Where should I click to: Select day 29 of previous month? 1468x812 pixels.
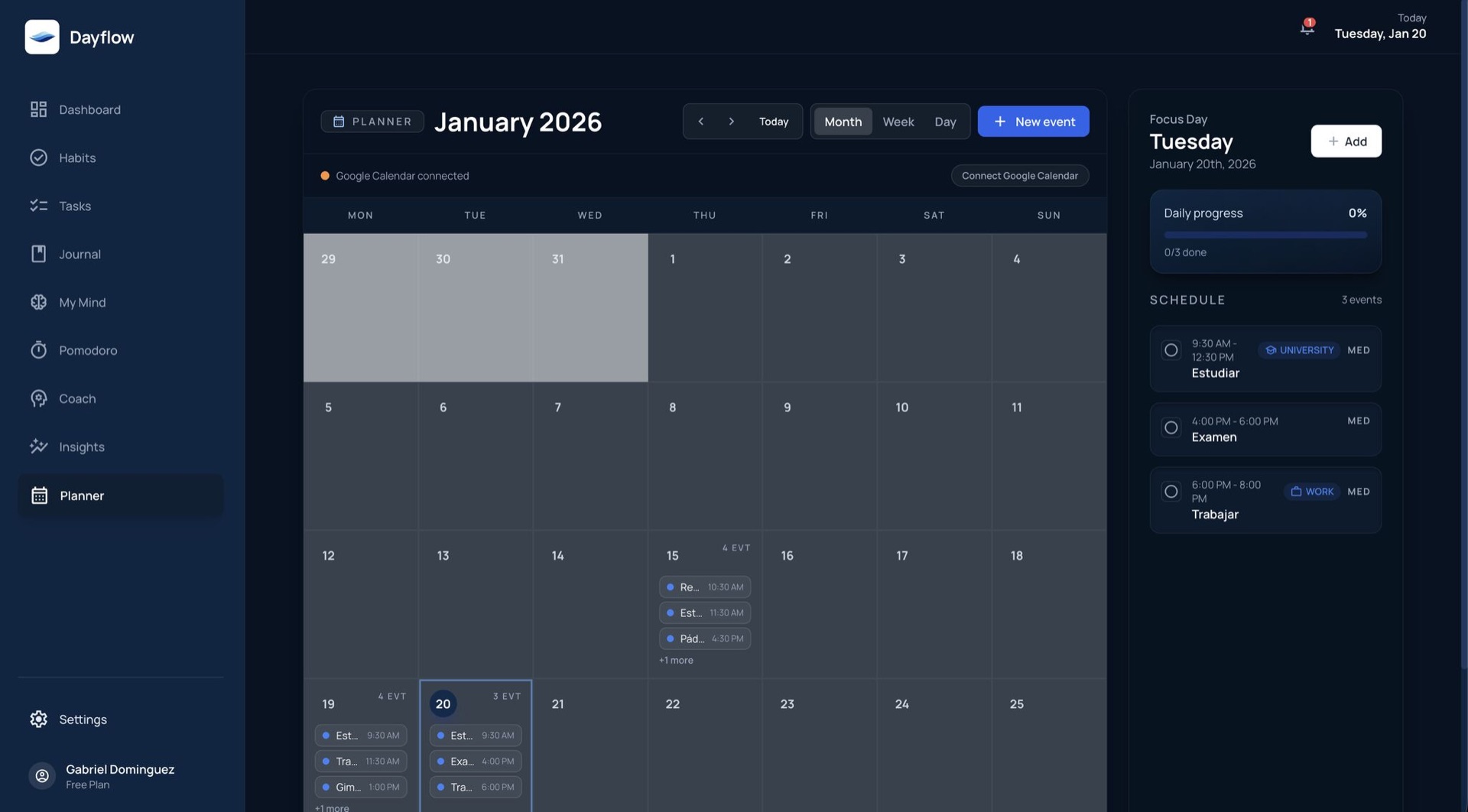pyautogui.click(x=361, y=308)
